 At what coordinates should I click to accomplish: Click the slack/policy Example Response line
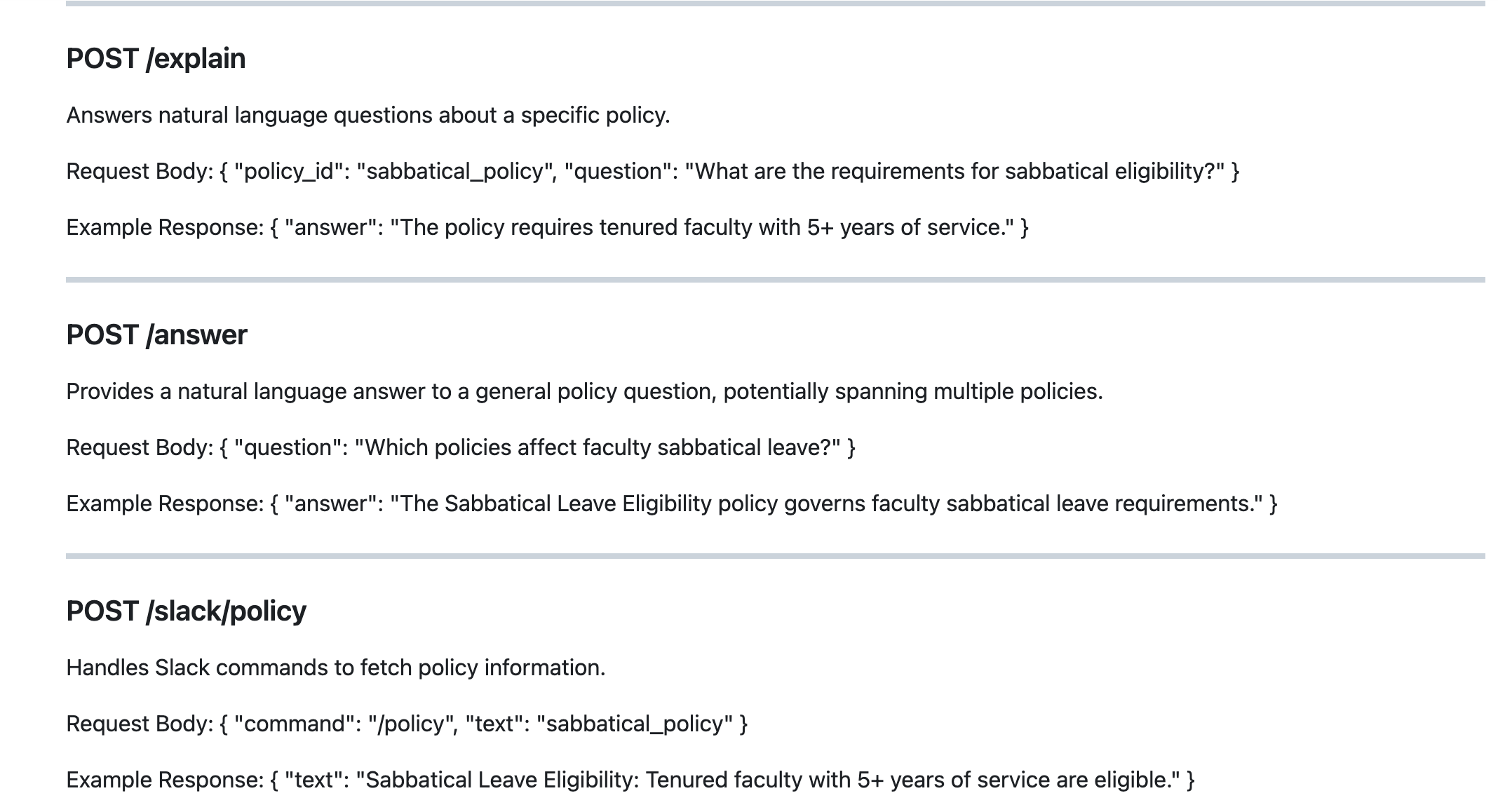(x=630, y=780)
